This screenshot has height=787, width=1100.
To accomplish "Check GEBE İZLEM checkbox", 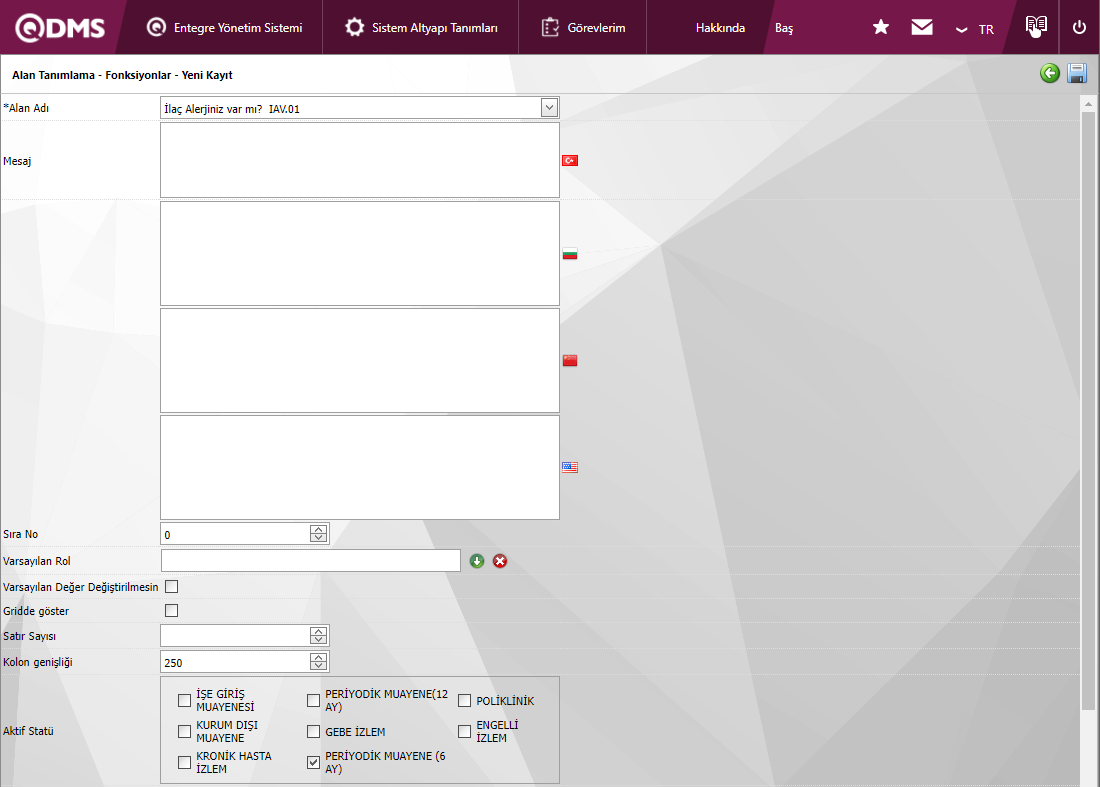I will [314, 732].
